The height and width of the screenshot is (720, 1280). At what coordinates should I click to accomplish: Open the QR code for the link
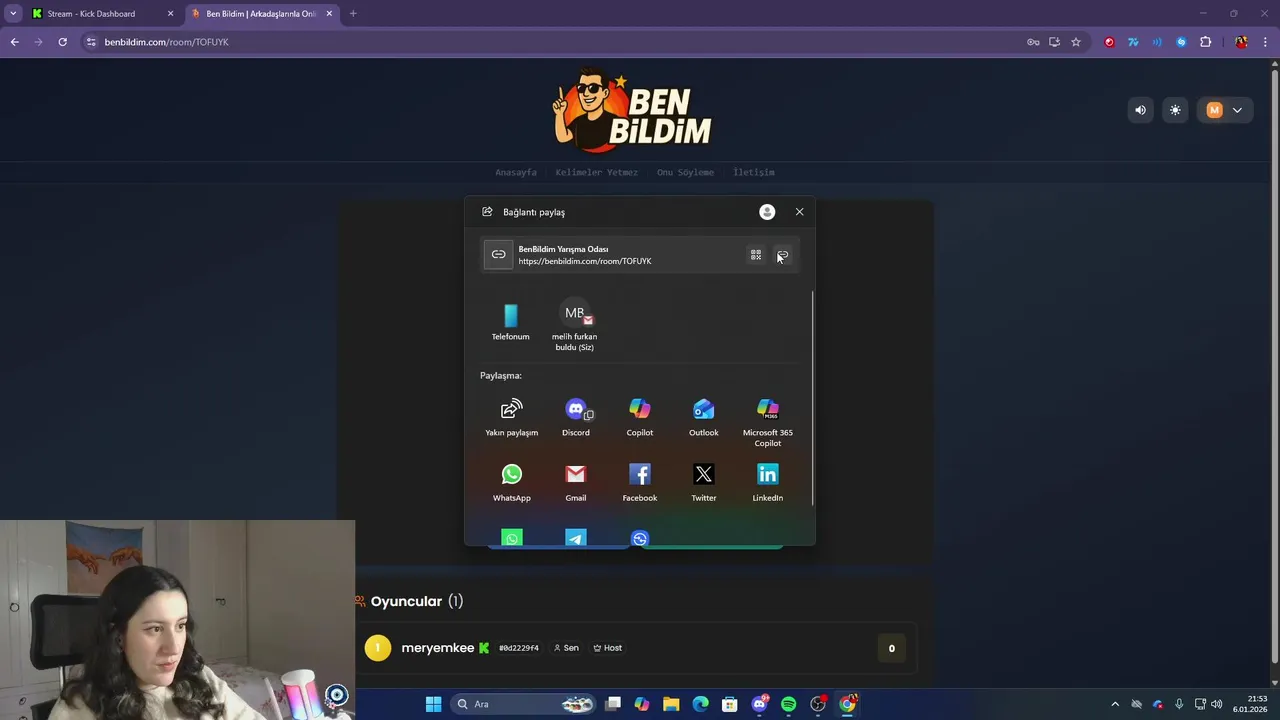[x=756, y=255]
